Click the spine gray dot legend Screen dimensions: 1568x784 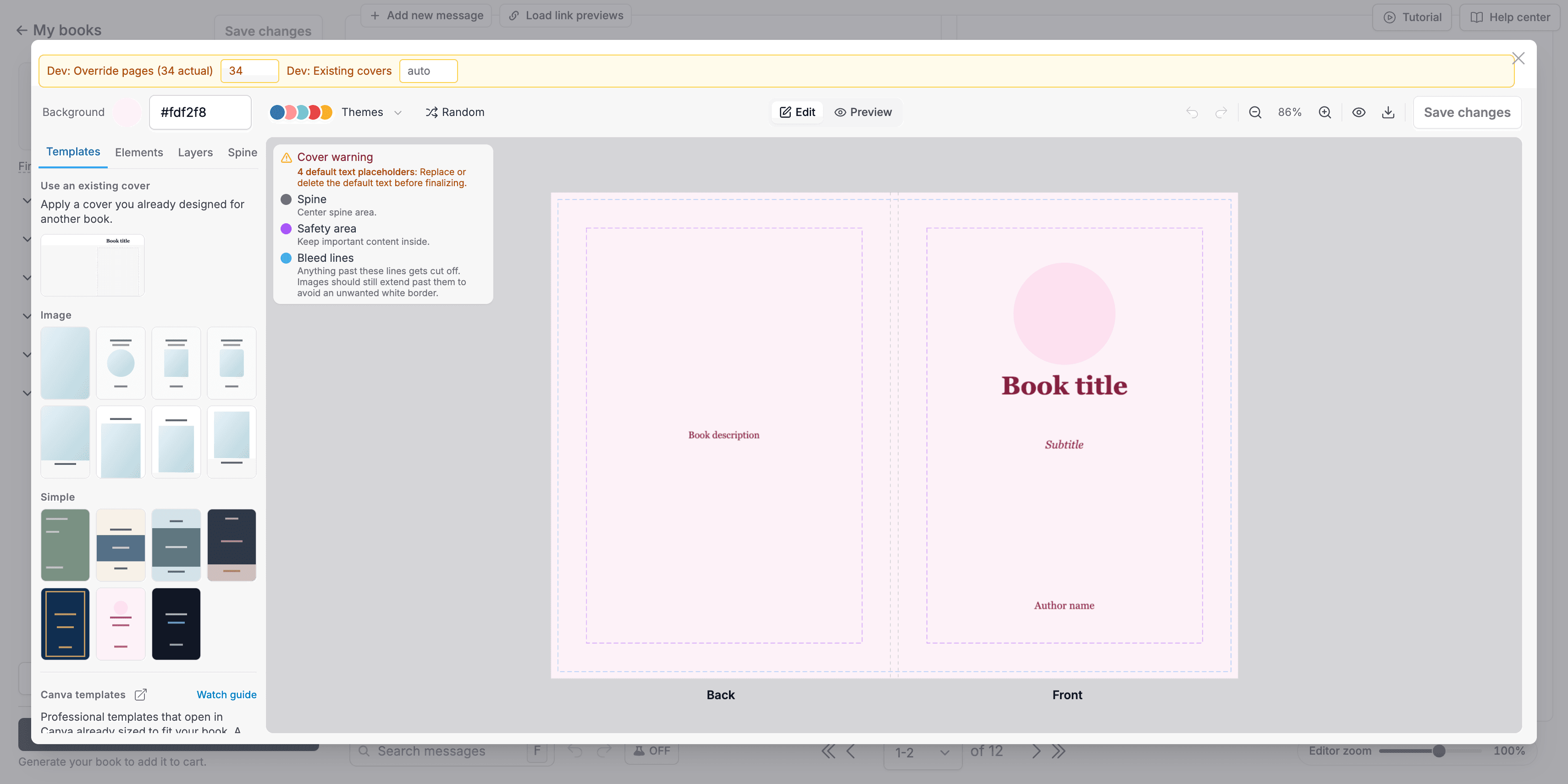[286, 199]
